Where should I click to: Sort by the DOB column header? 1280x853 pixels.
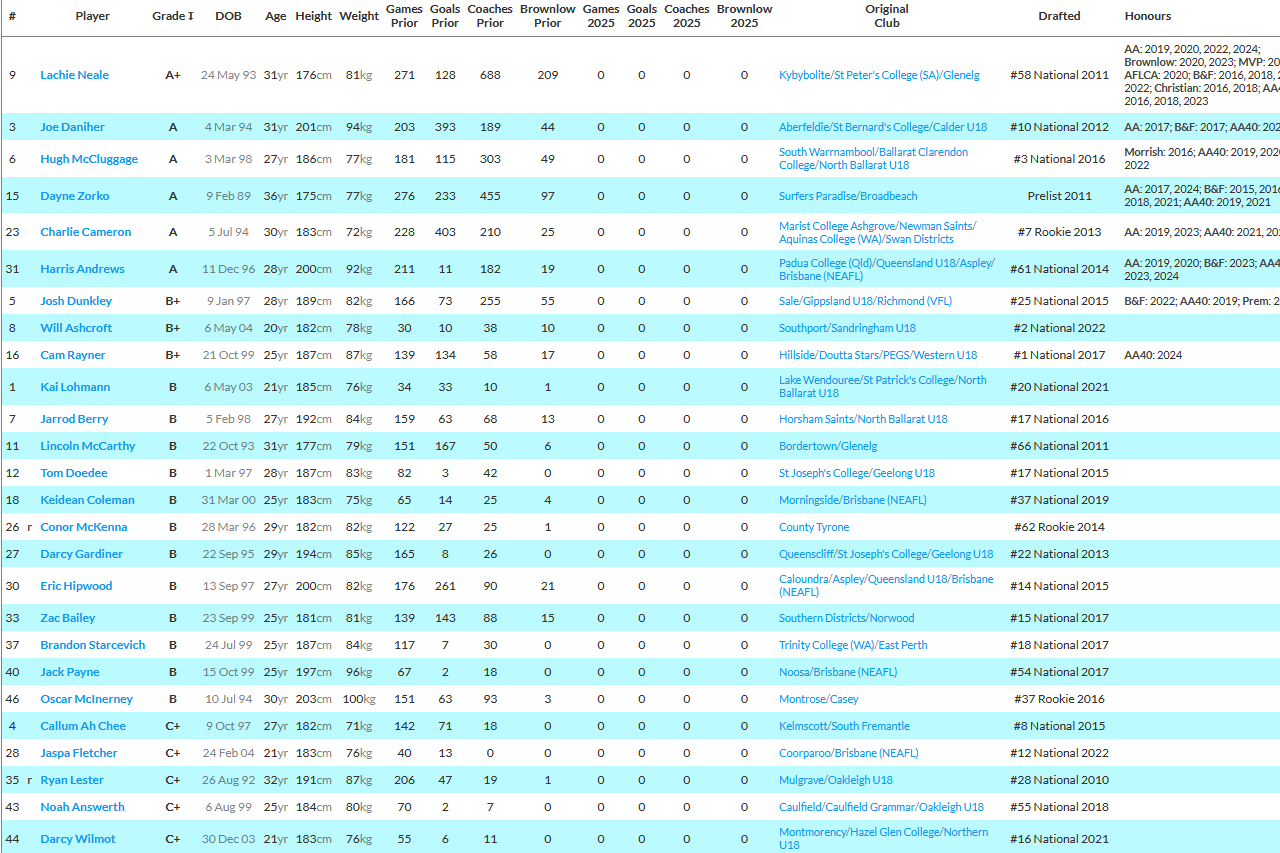pyautogui.click(x=228, y=16)
